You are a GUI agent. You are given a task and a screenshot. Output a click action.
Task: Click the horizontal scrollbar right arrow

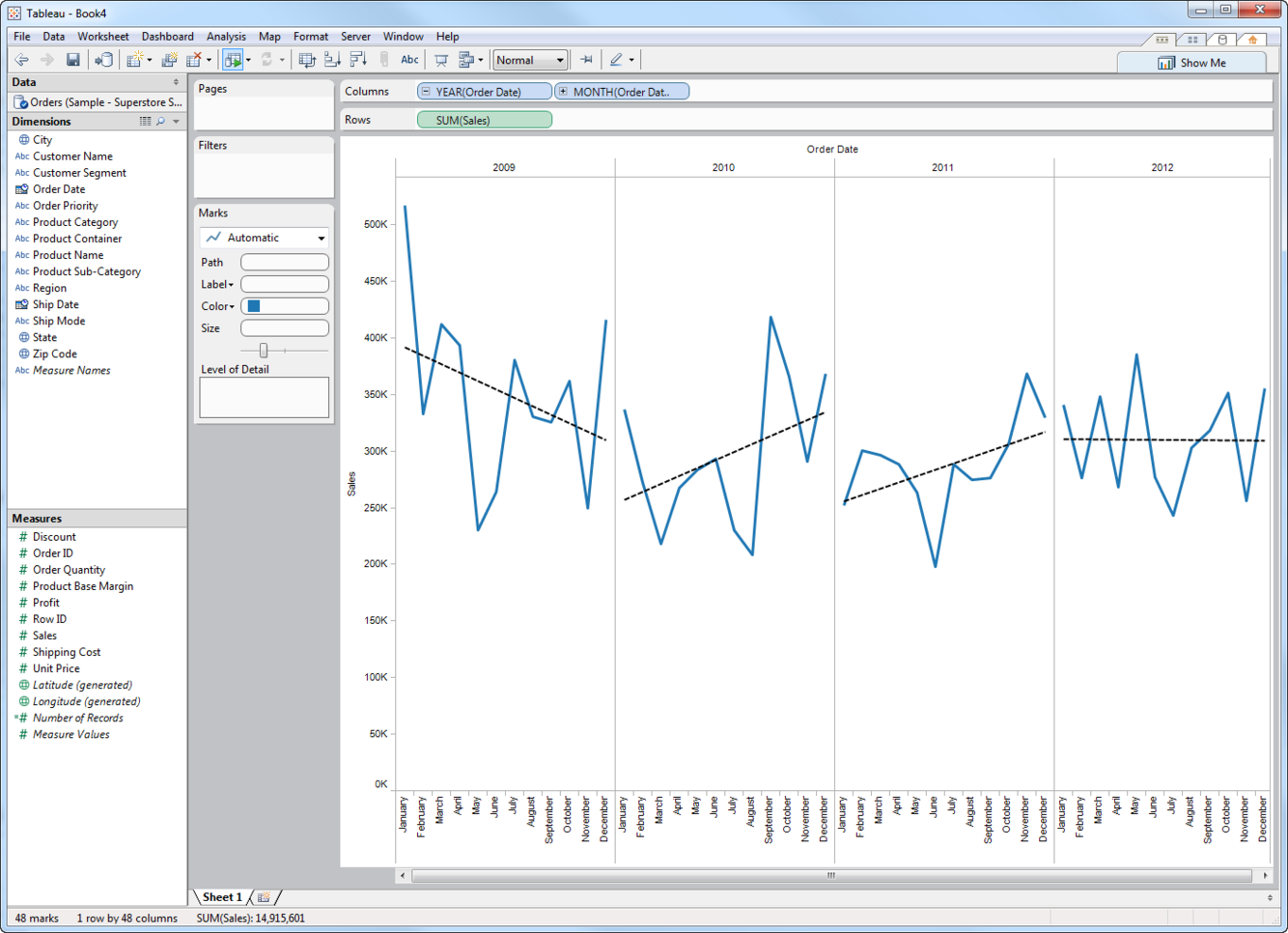tap(1265, 876)
